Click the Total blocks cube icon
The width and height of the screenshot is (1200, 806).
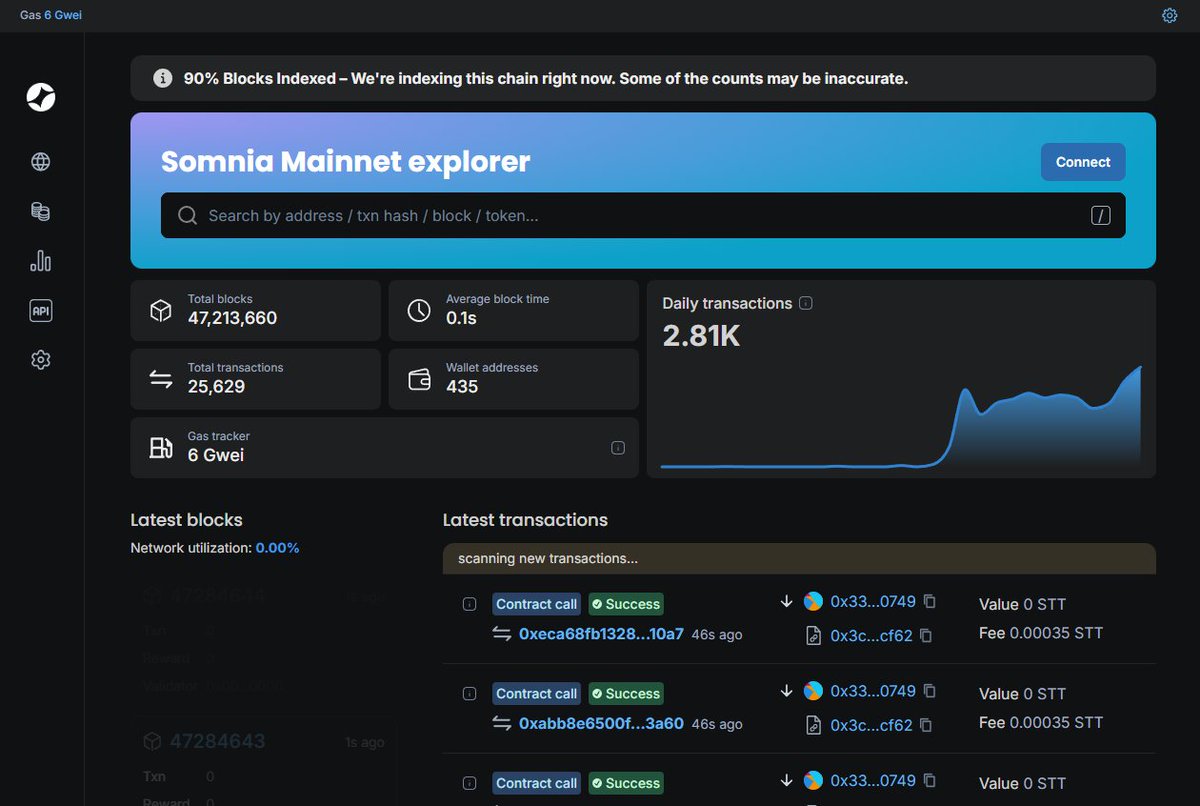pos(160,311)
